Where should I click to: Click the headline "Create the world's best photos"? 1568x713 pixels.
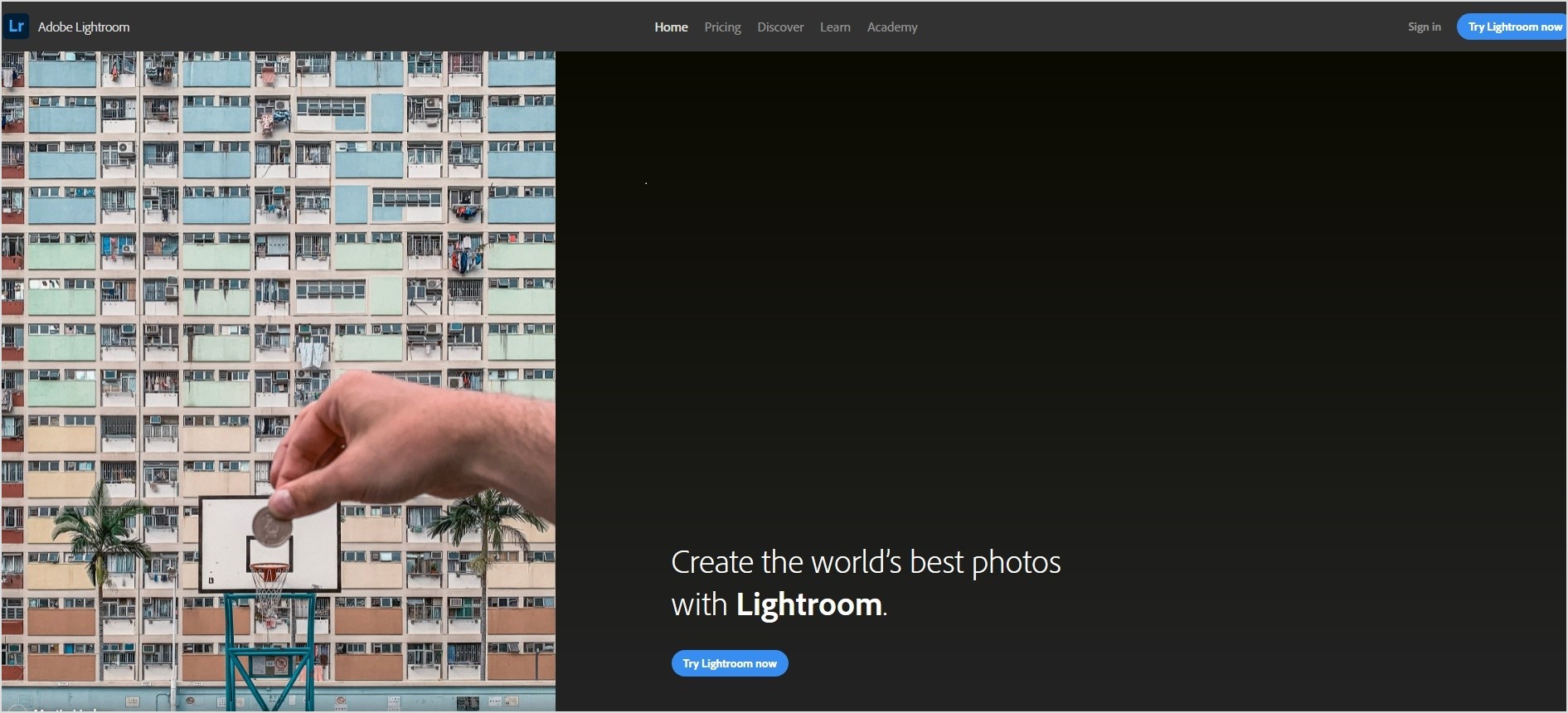(x=866, y=562)
